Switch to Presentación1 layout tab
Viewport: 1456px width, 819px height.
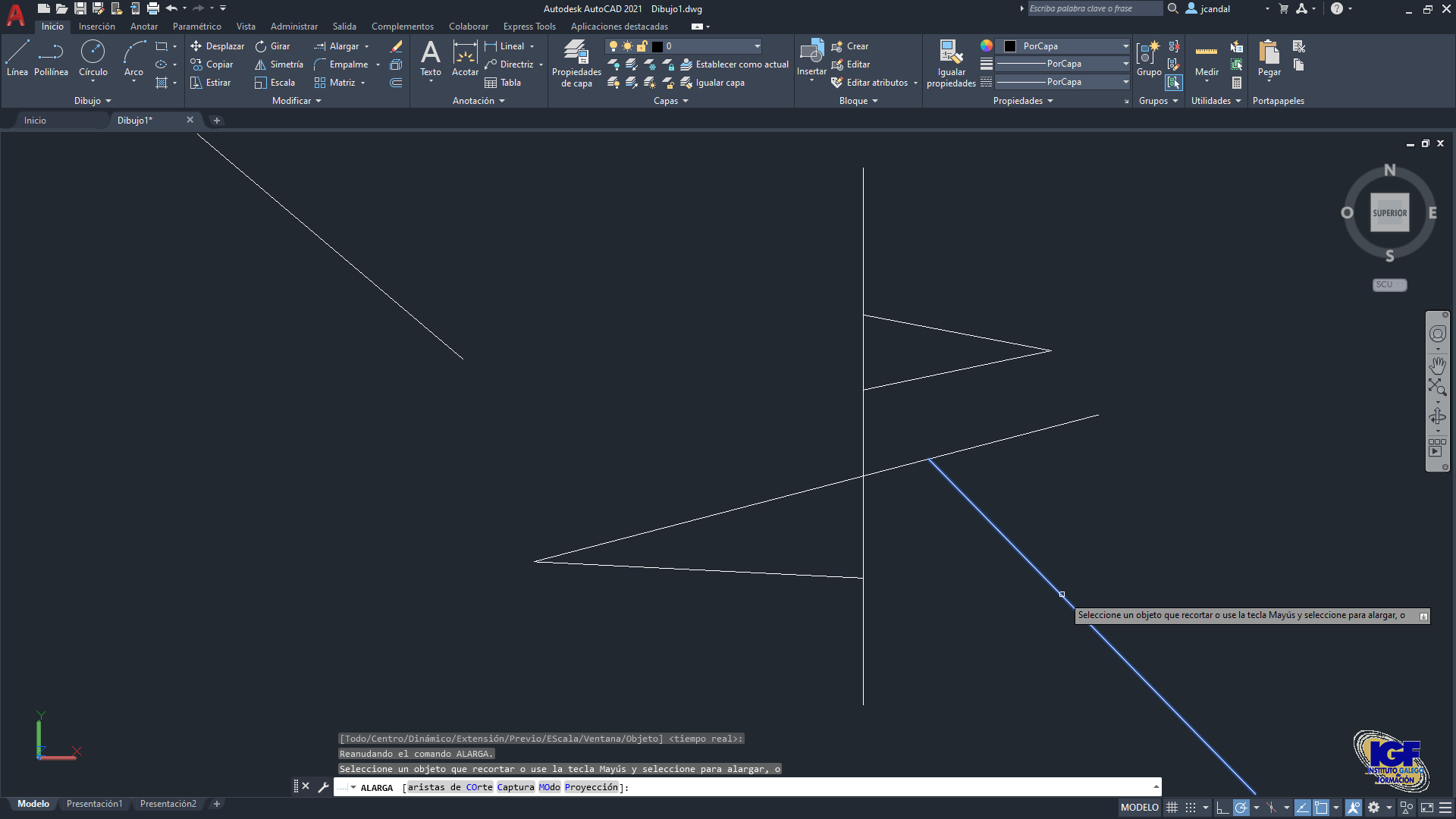tap(94, 804)
